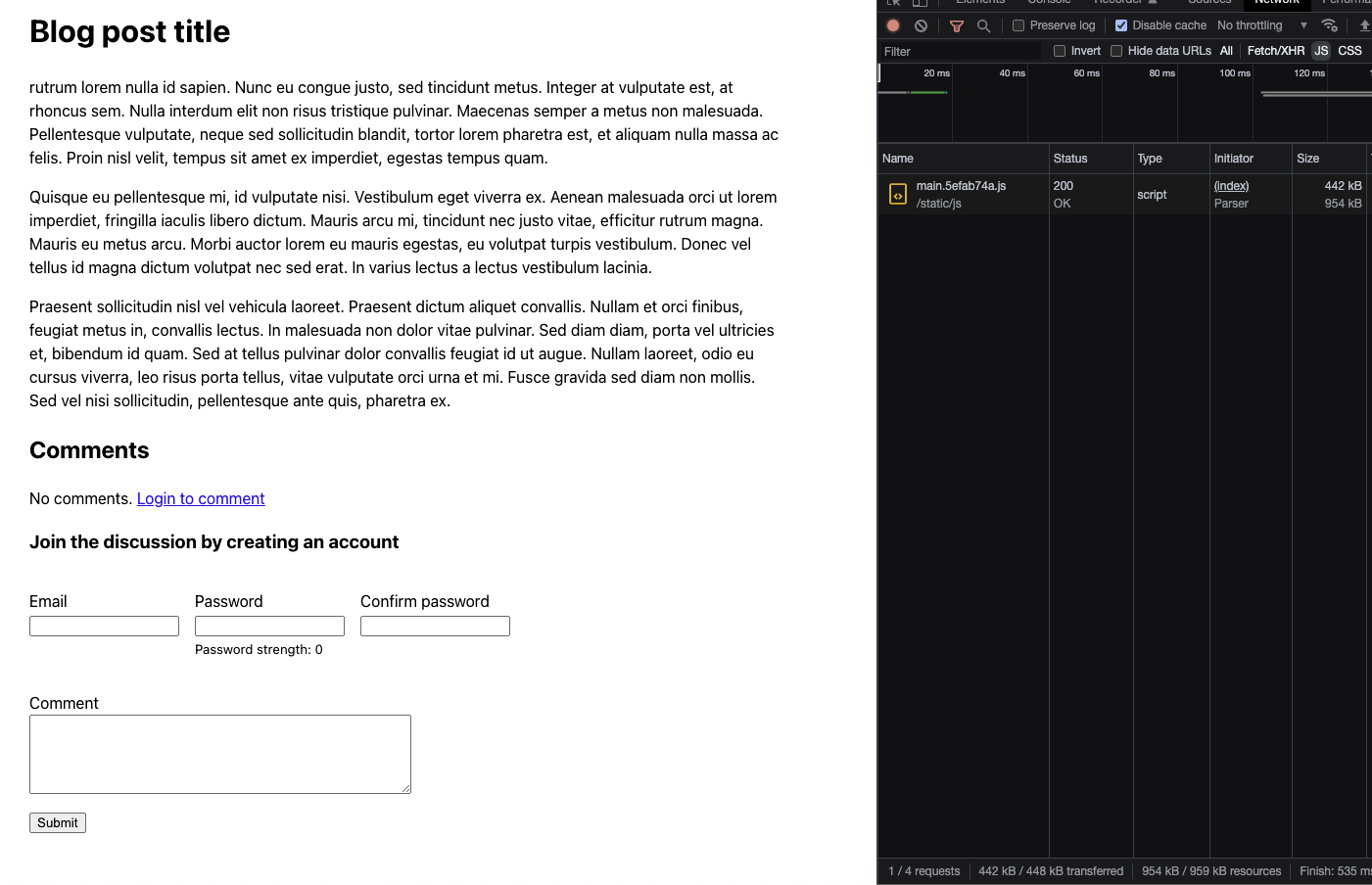
Task: Focus the Email input field
Action: pos(104,626)
